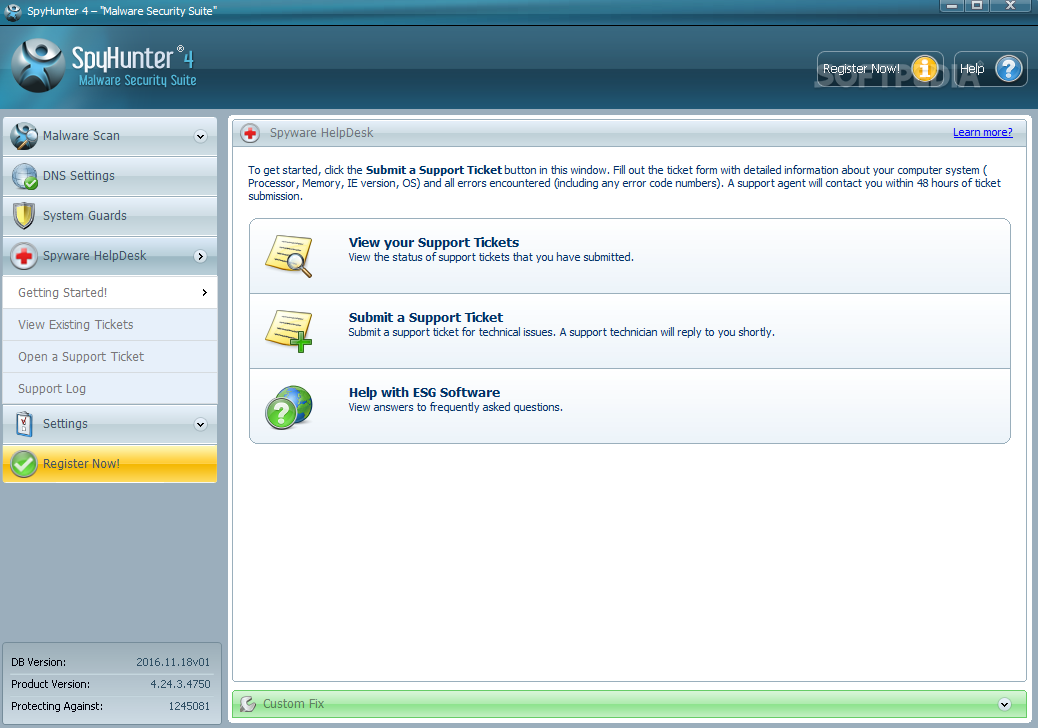Select Getting Started! submenu item
1038x728 pixels.
110,293
